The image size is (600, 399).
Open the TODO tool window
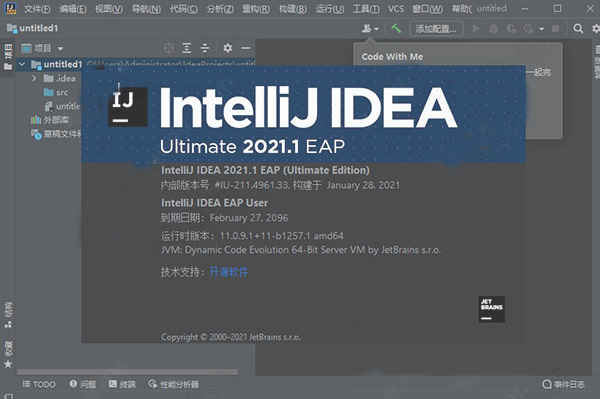tap(39, 384)
